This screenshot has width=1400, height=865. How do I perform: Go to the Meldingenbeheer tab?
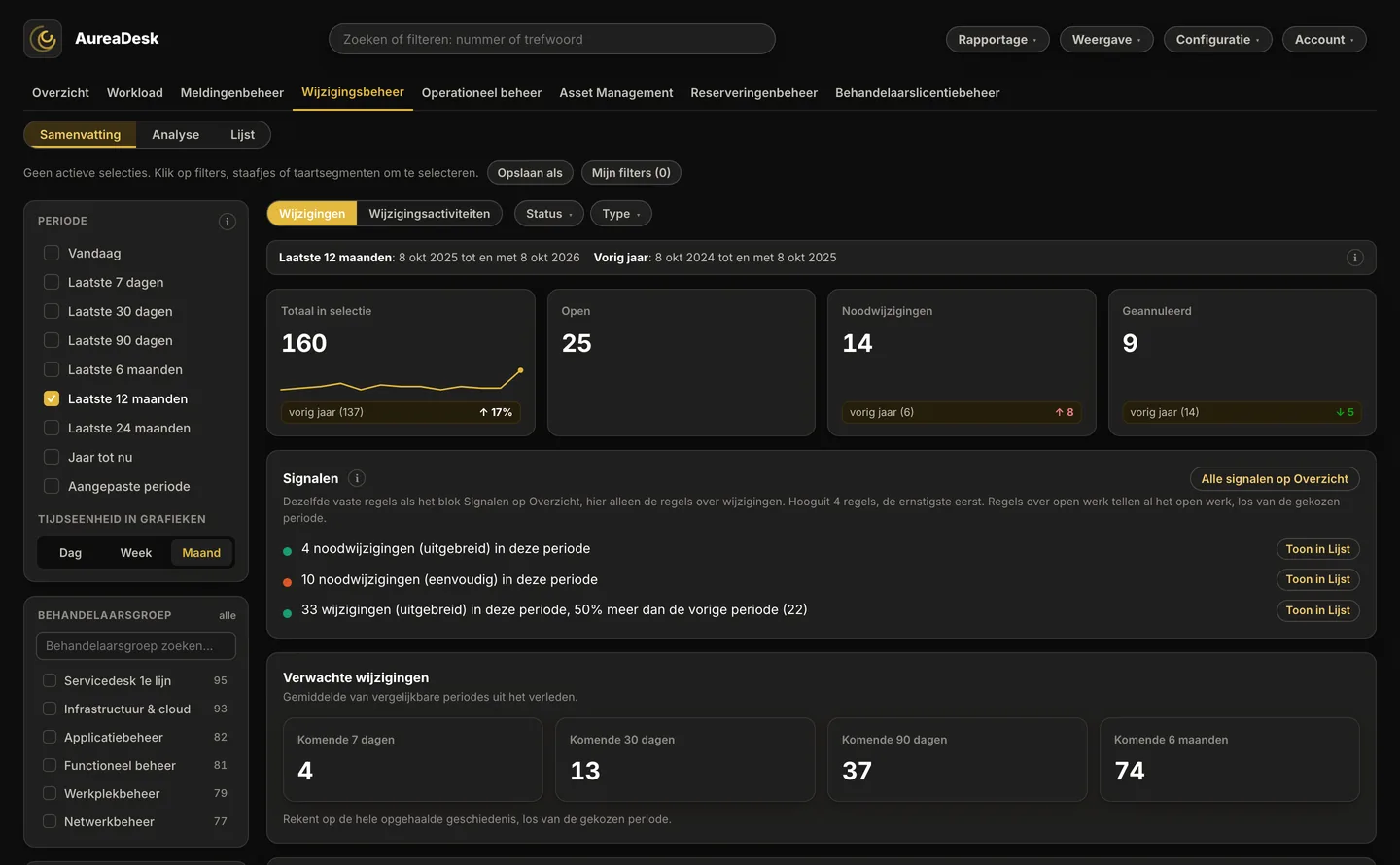click(x=232, y=93)
